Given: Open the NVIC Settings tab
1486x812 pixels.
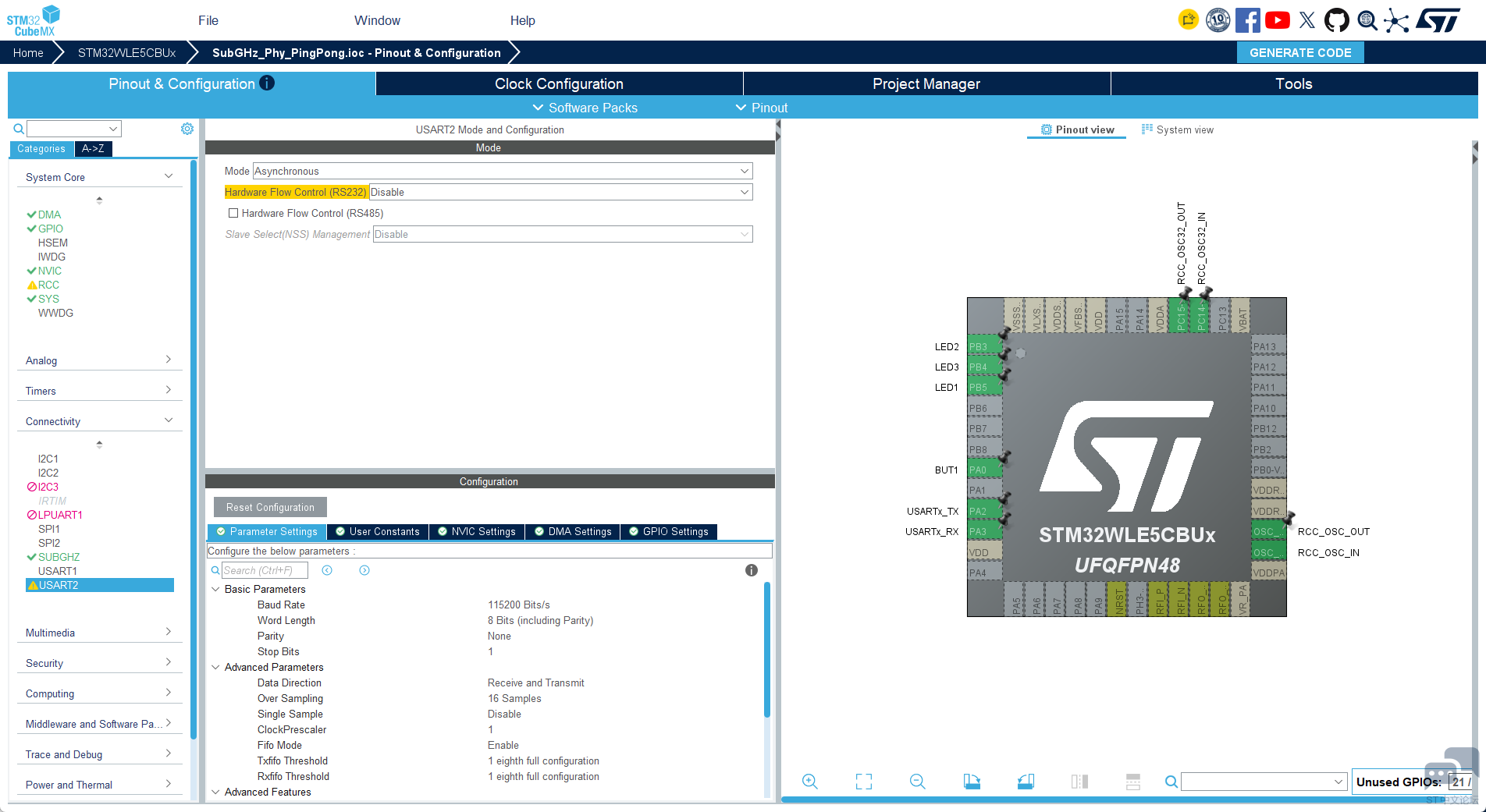Looking at the screenshot, I should pos(477,532).
